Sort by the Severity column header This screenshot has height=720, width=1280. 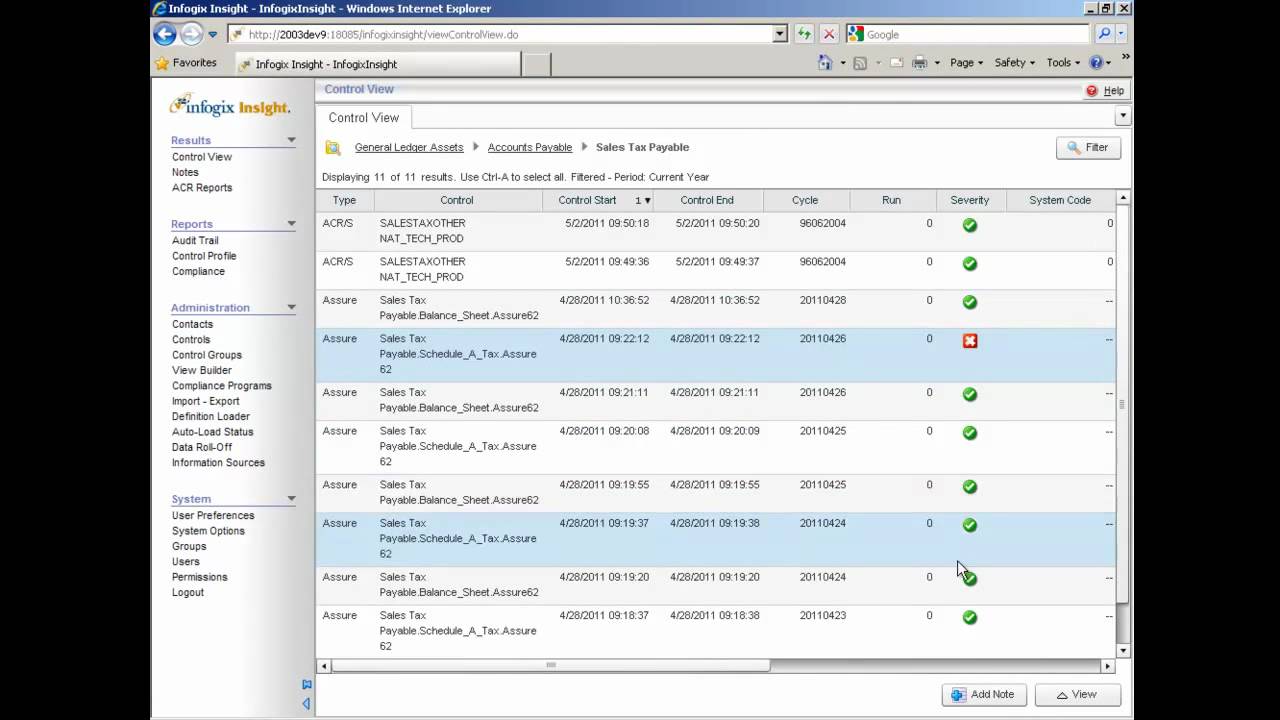(970, 200)
